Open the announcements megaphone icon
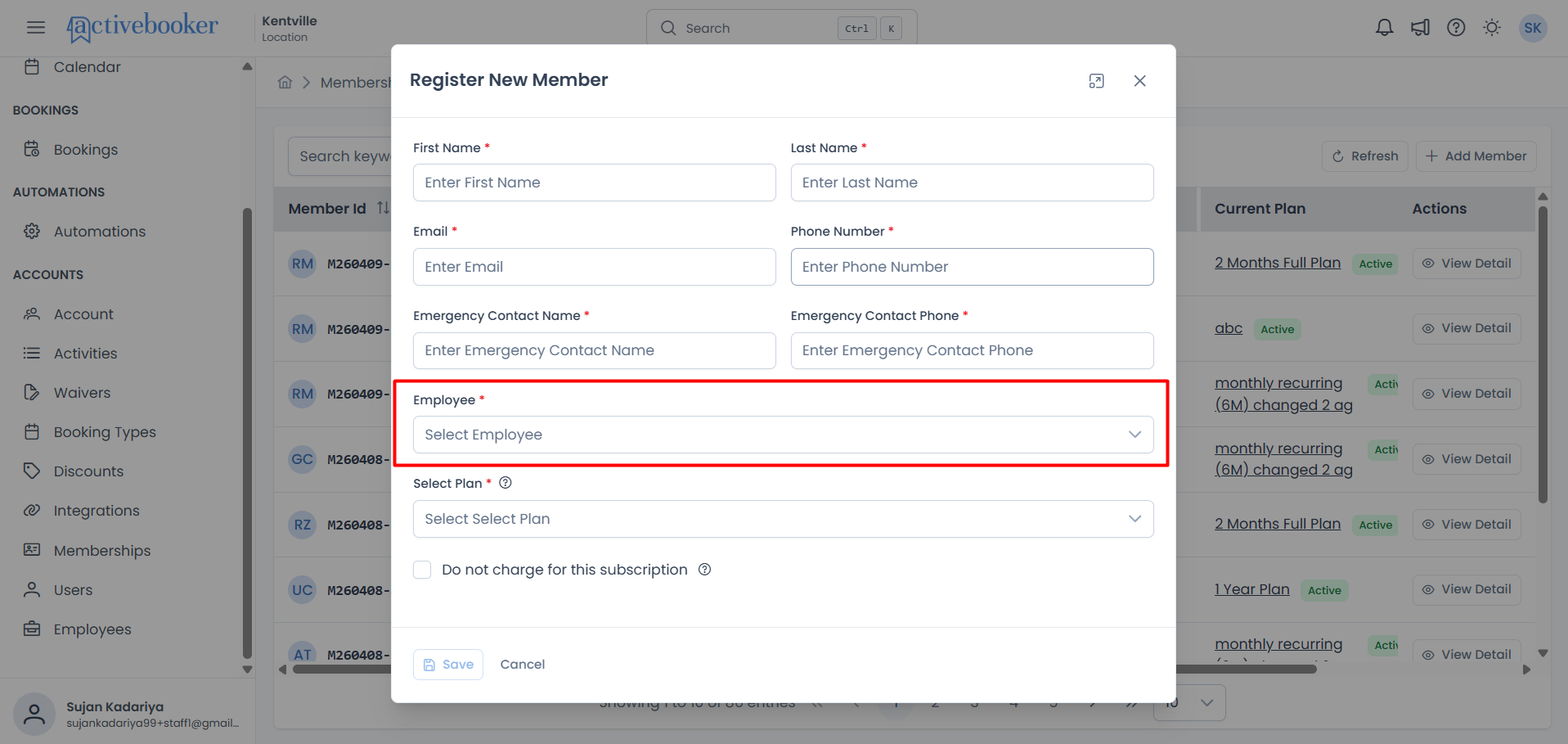 coord(1420,28)
